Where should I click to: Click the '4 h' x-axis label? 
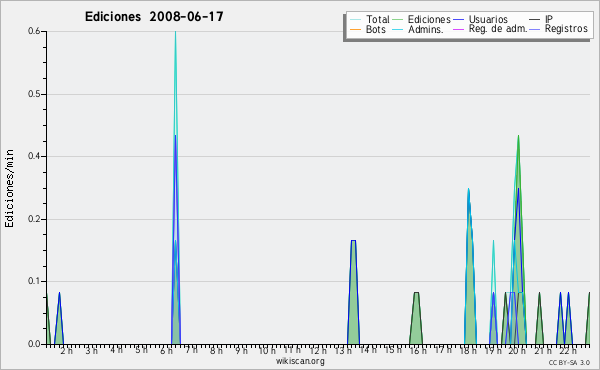click(x=116, y=350)
